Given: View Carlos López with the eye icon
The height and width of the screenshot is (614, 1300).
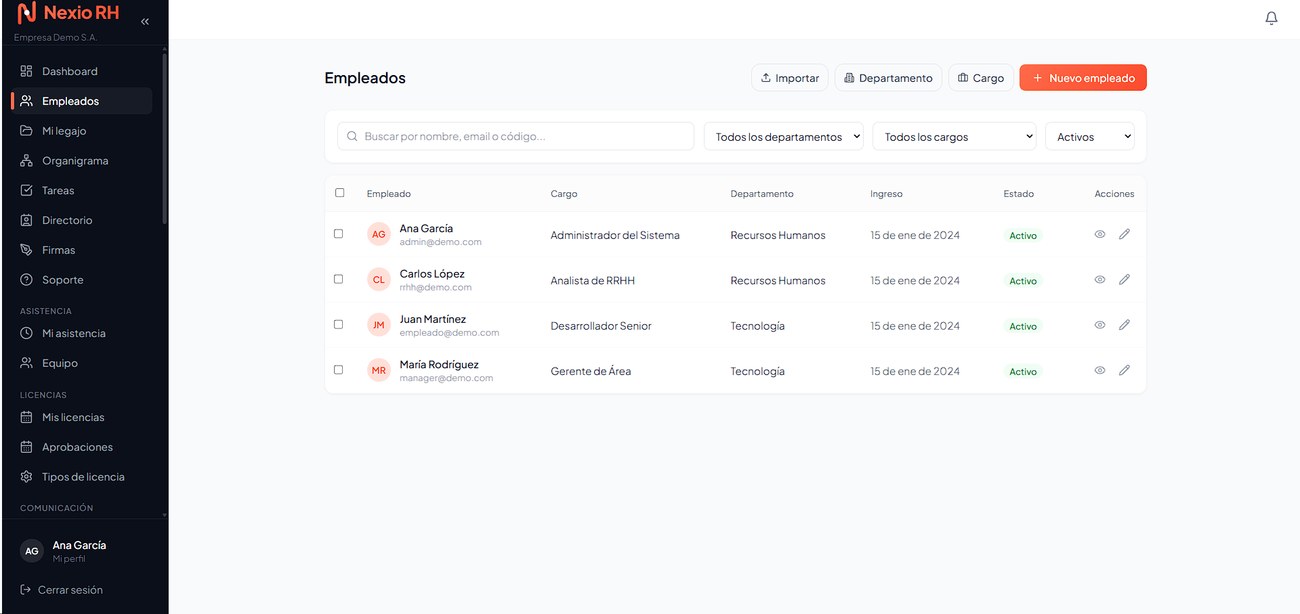Looking at the screenshot, I should [1099, 280].
